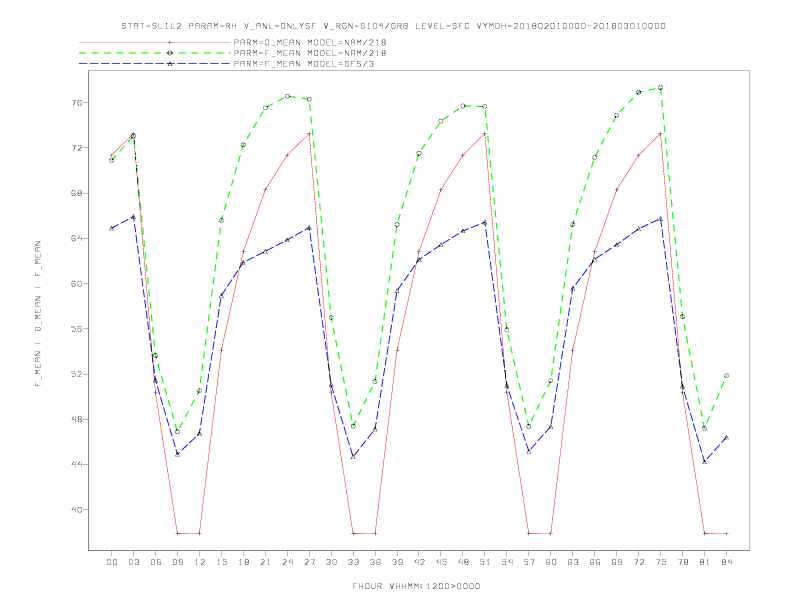Click x-axis forecast hour label 06

tap(156, 562)
